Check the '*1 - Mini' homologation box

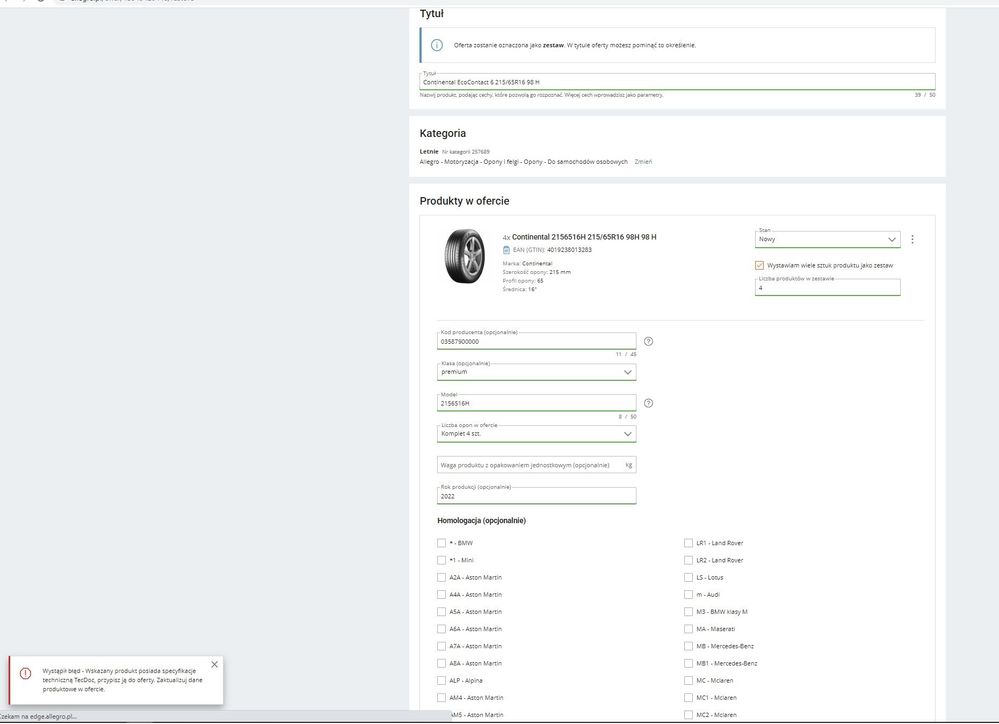pos(442,560)
